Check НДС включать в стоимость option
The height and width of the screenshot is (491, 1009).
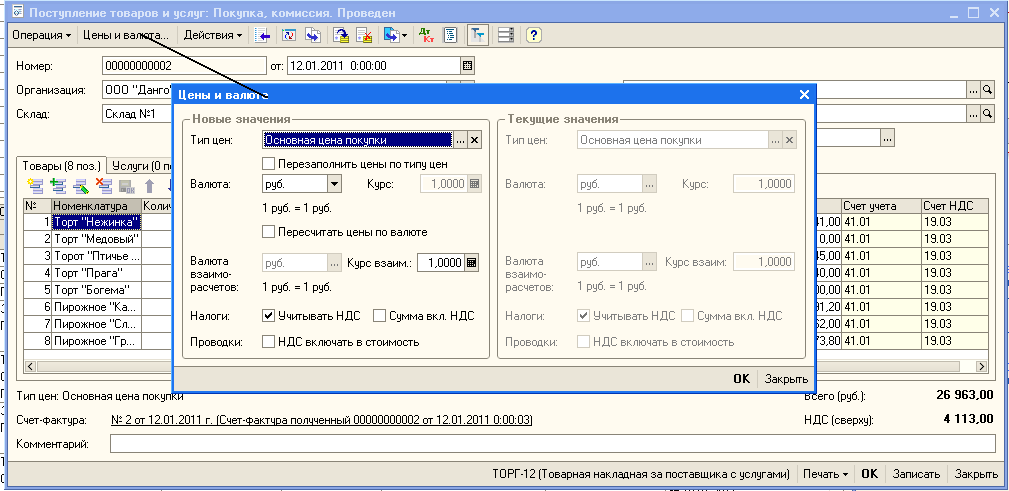[268, 342]
